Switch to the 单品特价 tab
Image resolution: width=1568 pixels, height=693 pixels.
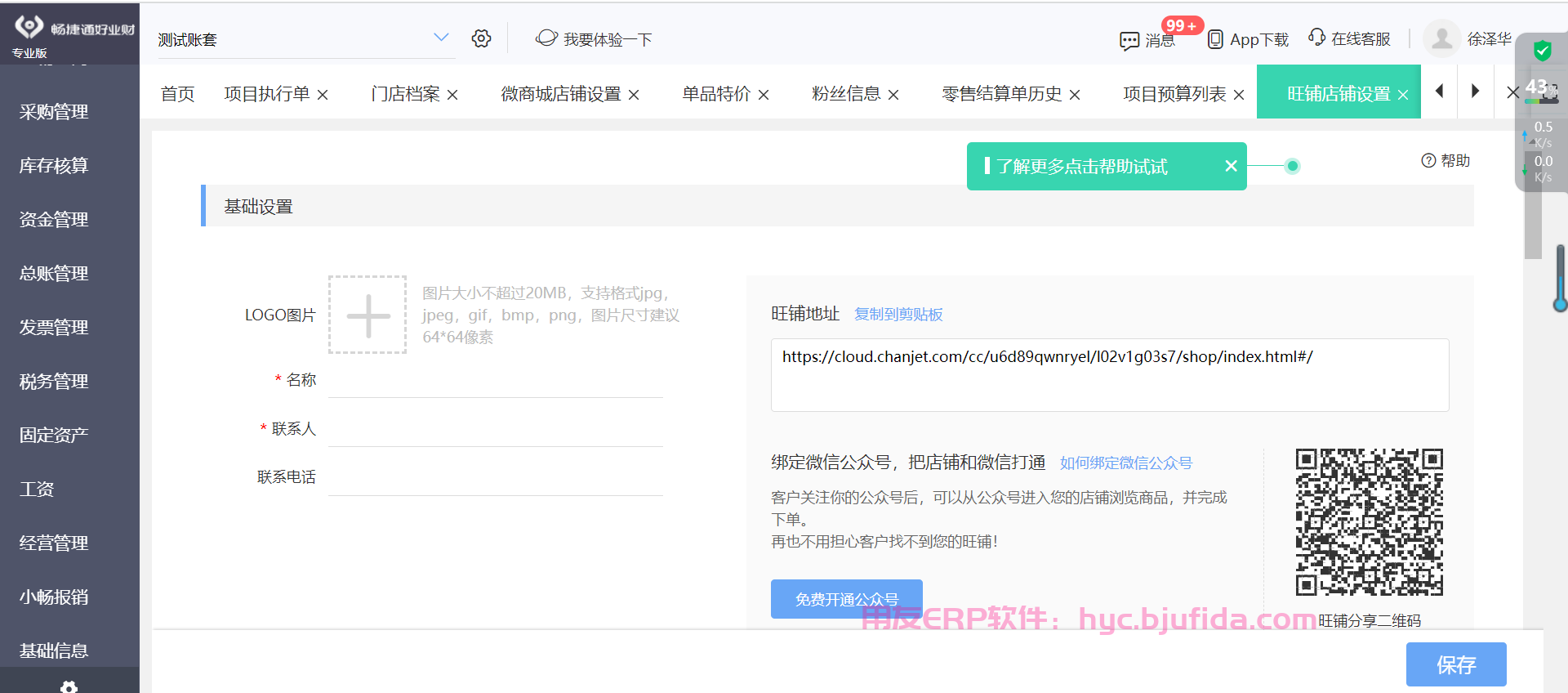[x=716, y=94]
